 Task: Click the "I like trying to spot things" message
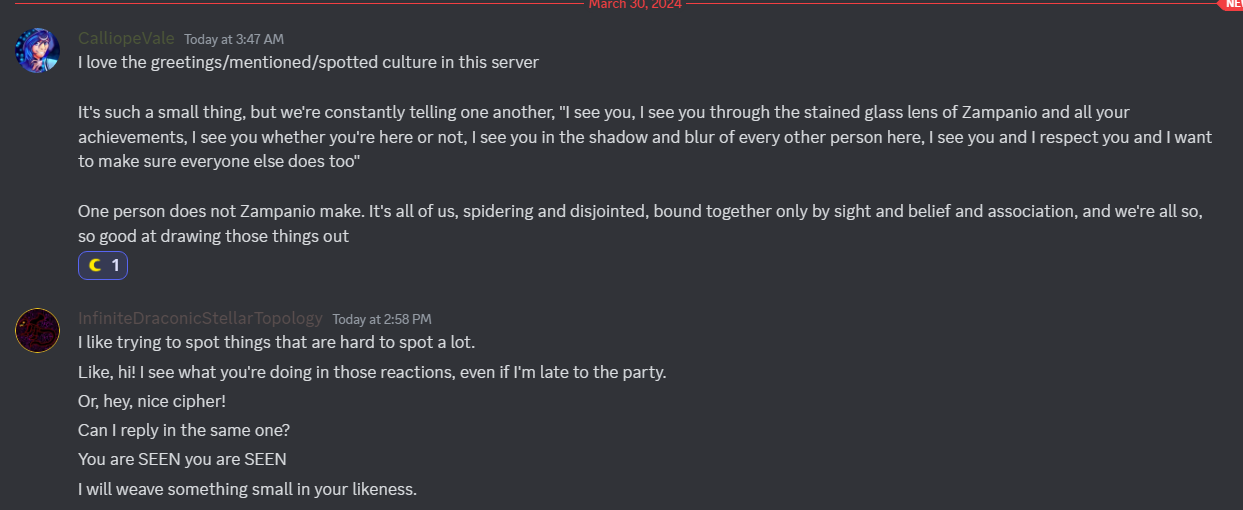(276, 342)
